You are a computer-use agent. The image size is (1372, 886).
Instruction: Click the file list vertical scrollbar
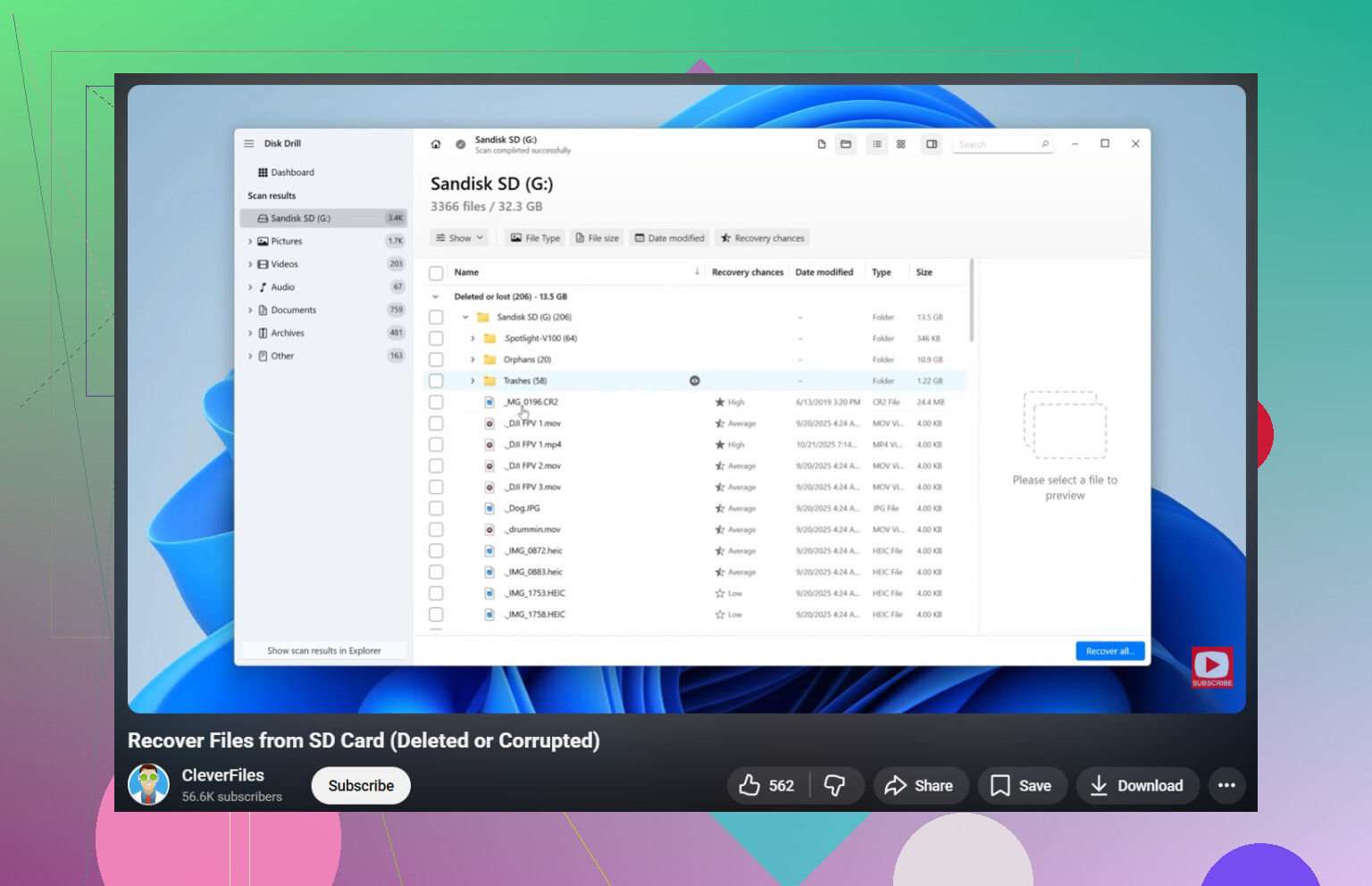click(x=971, y=301)
